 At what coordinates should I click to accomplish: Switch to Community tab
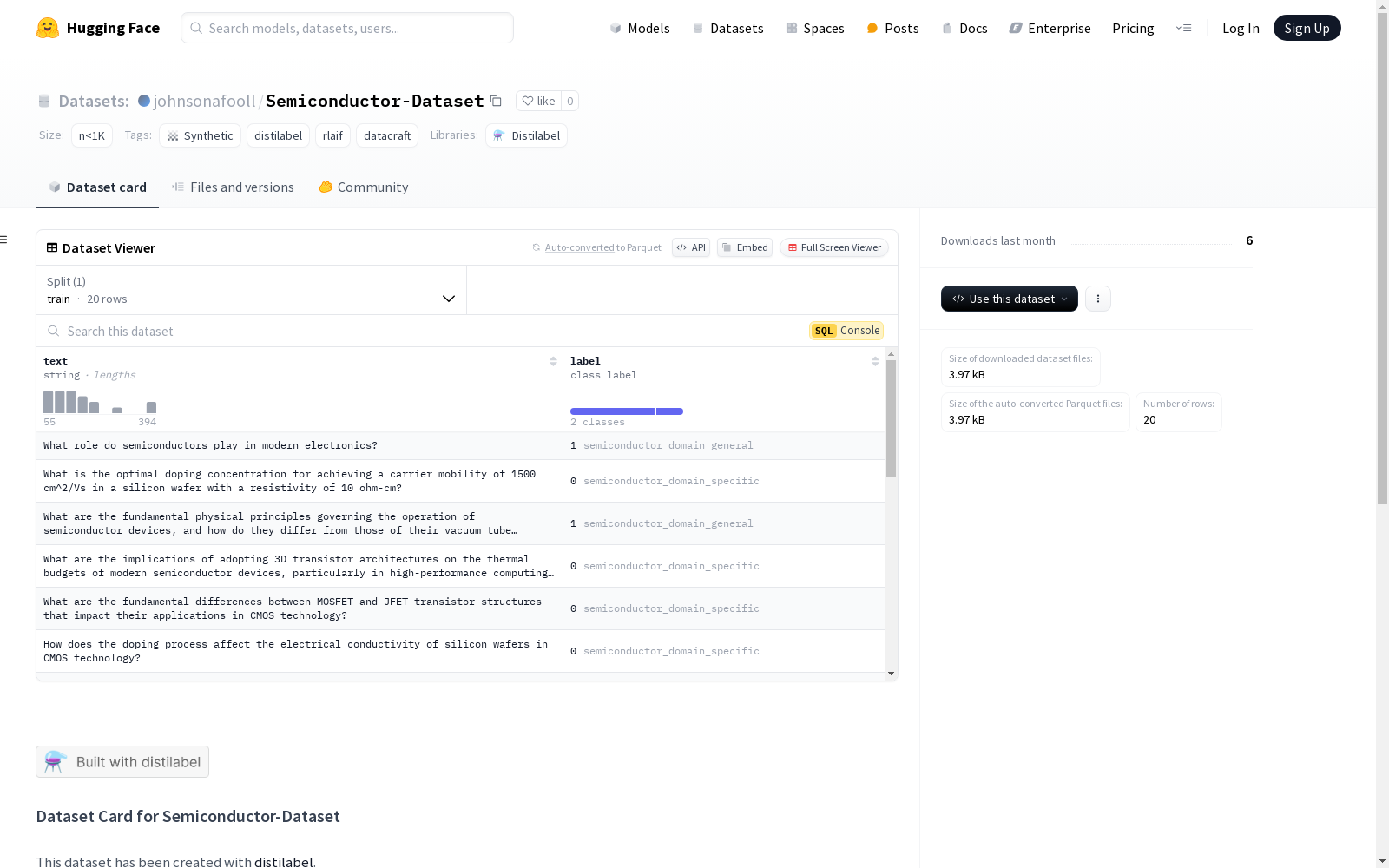(364, 187)
